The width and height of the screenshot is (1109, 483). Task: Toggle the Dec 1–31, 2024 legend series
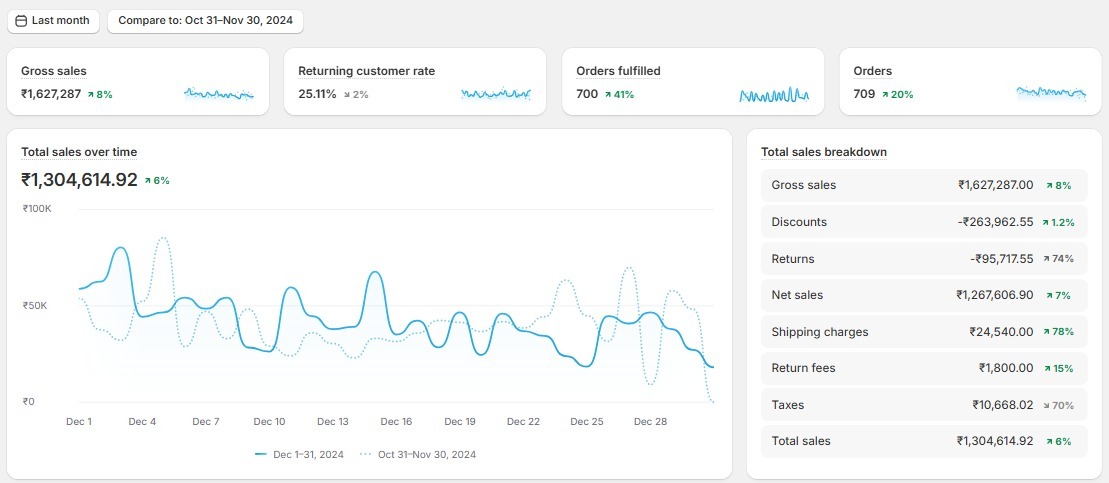coord(299,454)
